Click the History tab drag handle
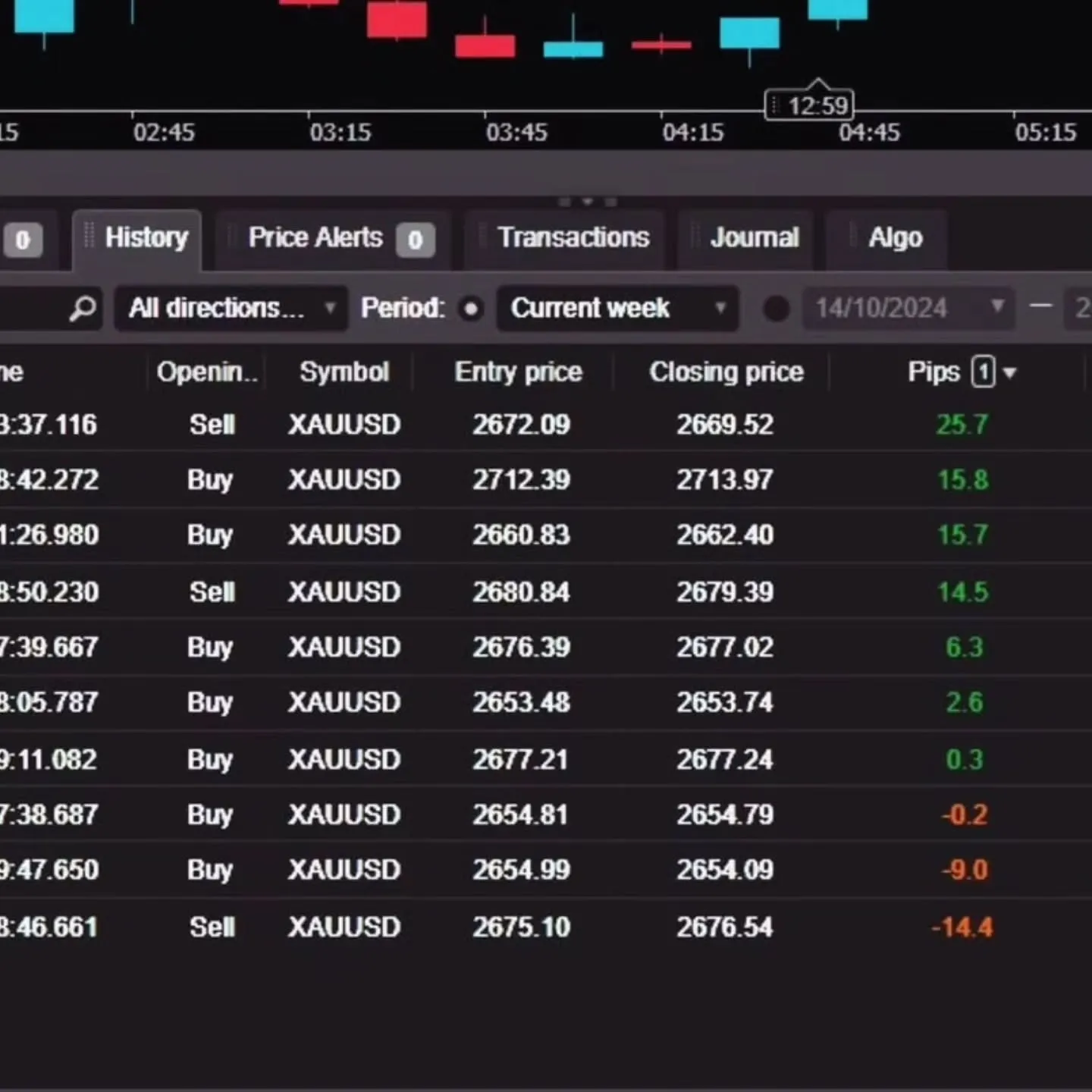Image resolution: width=1092 pixels, height=1092 pixels. click(89, 237)
